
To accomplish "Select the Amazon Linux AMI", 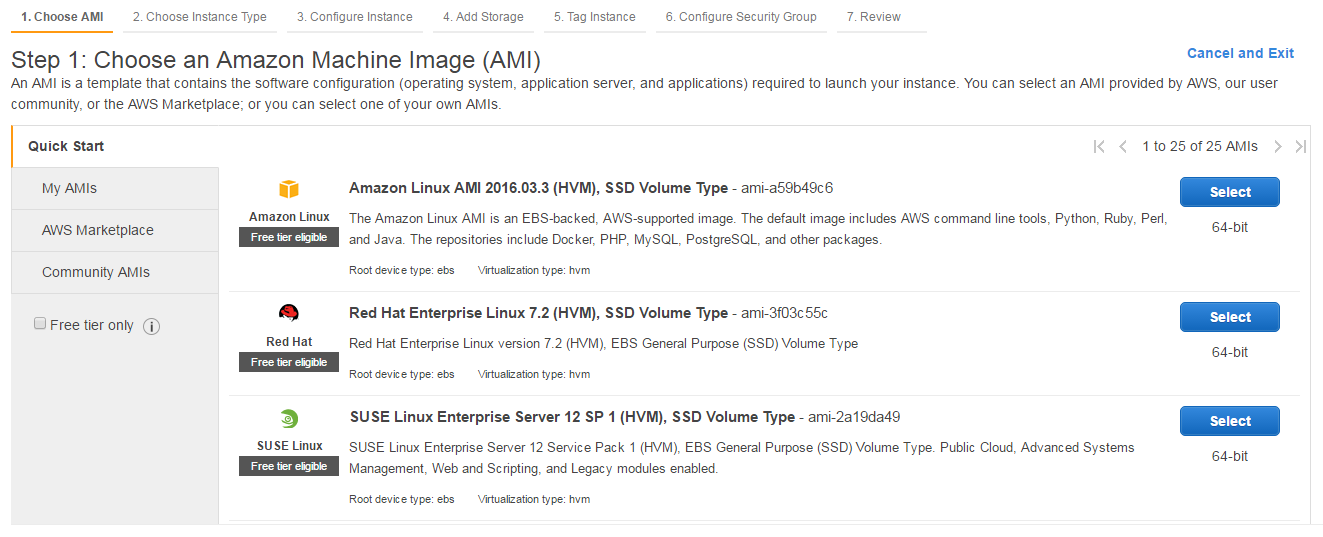I will pyautogui.click(x=1230, y=192).
